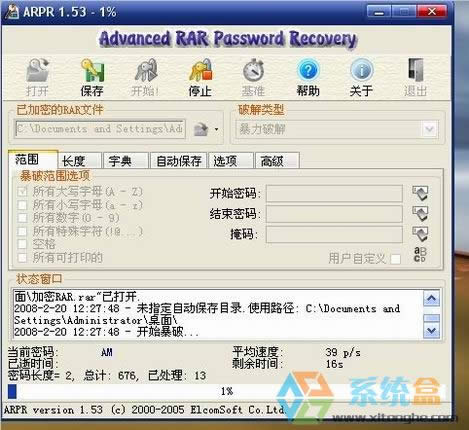Viewport: 469px width, 430px height.
Task: Click the remaining time value 16s
Action: [x=334, y=364]
